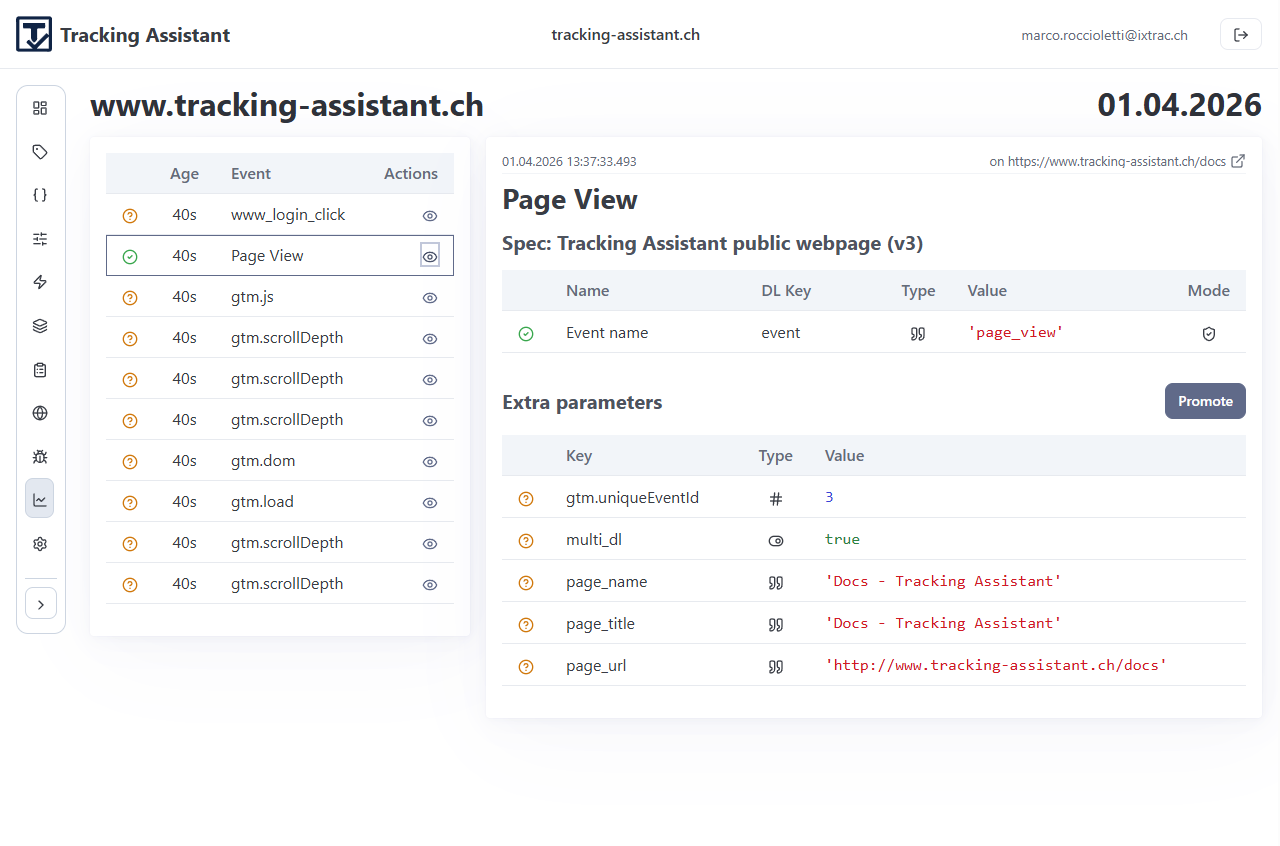Viewport: 1280px width, 846px height.
Task: Click the logout icon button
Action: [x=1241, y=35]
